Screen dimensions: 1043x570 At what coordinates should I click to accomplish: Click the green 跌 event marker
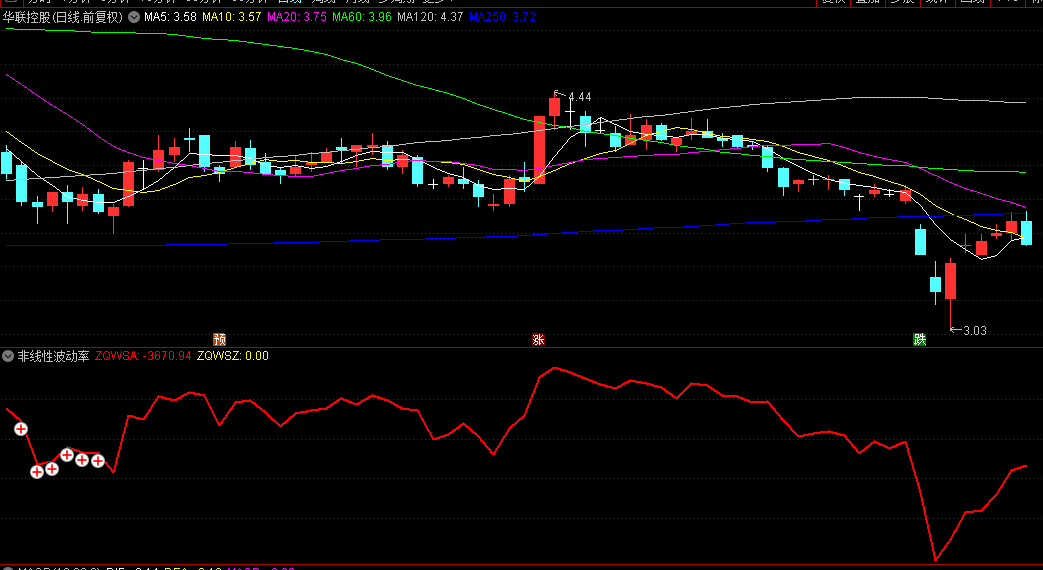[x=920, y=340]
